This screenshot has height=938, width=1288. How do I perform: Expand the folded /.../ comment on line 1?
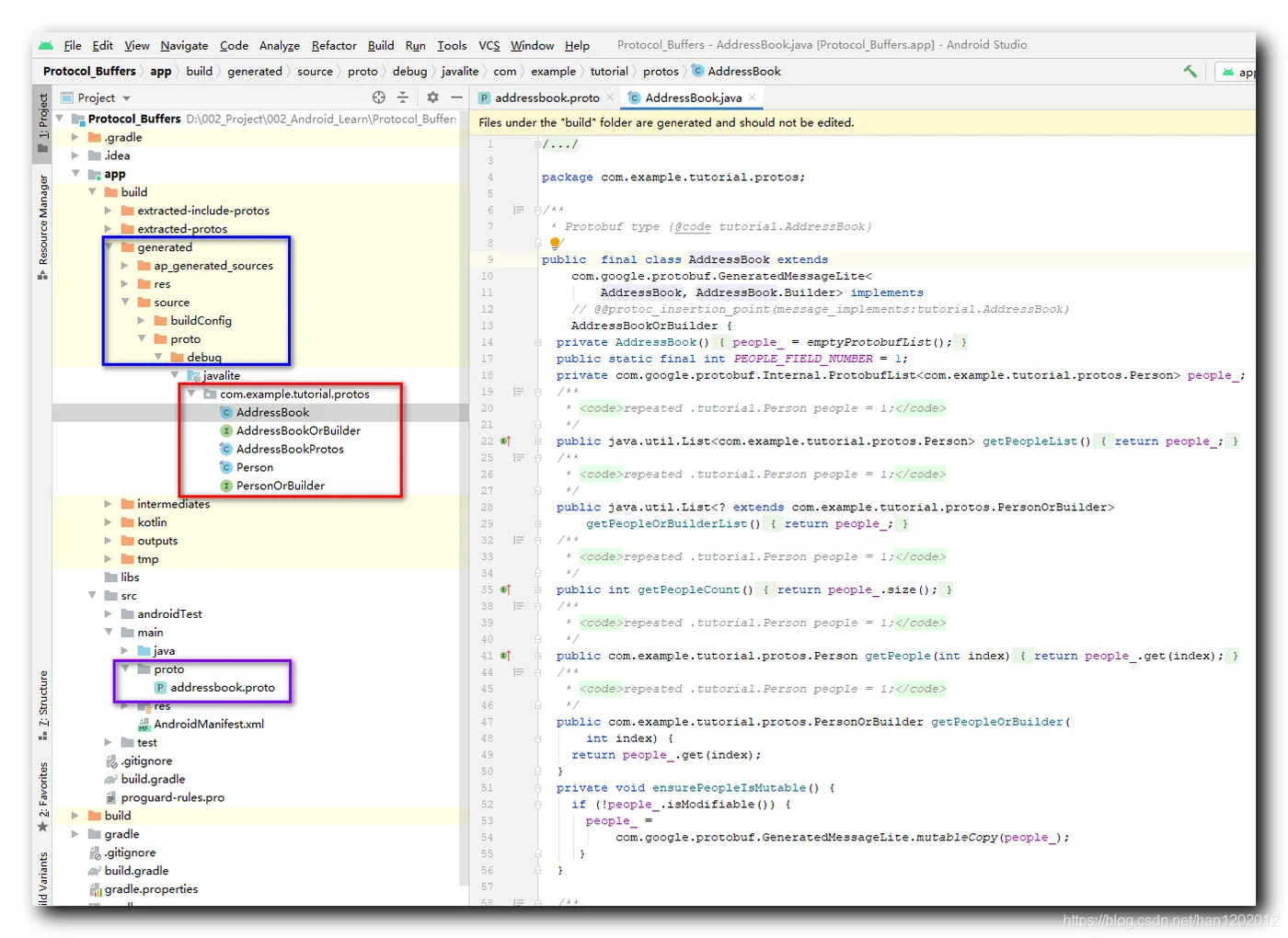tap(559, 144)
